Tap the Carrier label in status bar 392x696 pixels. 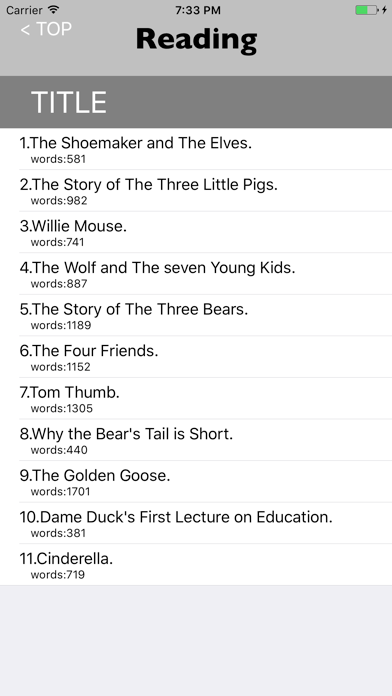(24, 10)
